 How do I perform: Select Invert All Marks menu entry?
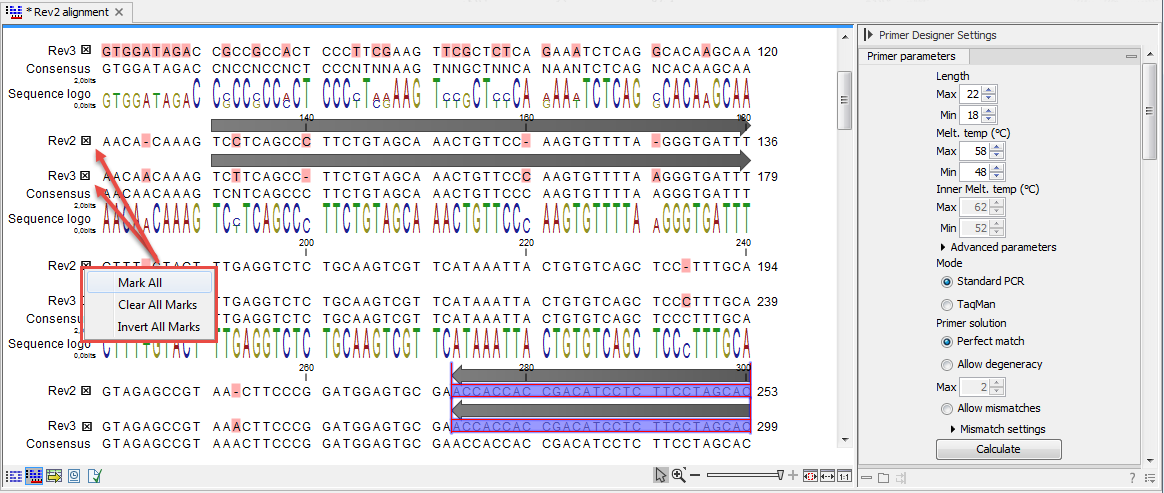(158, 327)
